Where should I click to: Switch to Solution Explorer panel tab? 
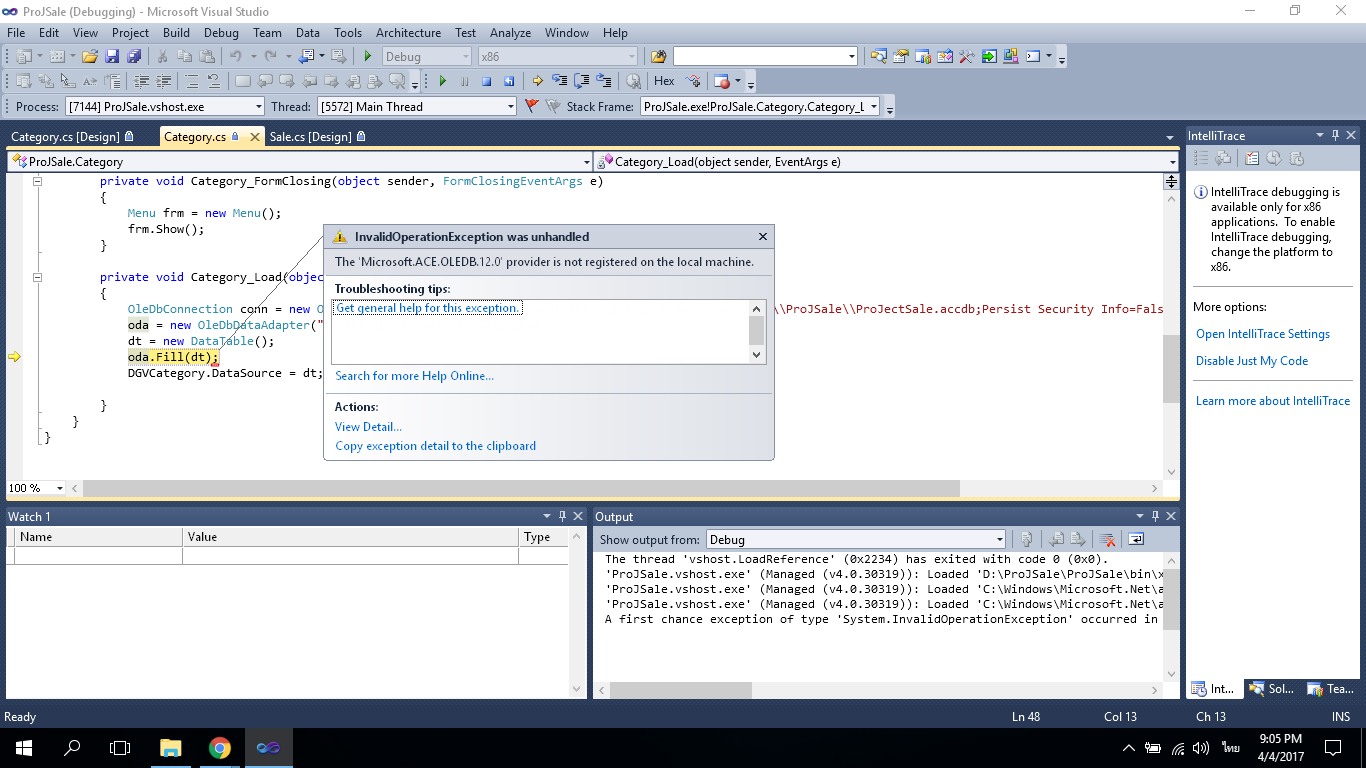pos(1273,689)
